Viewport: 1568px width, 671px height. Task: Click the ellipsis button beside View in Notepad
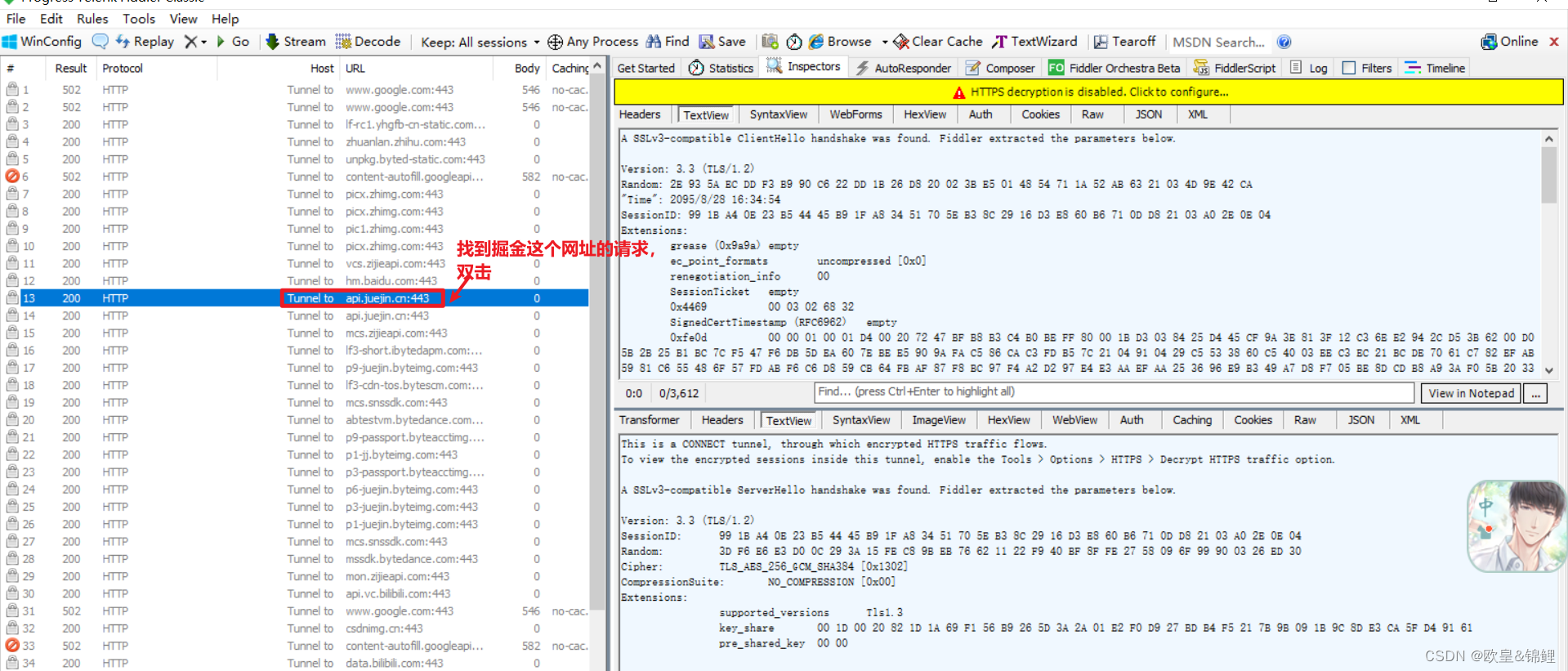point(1536,393)
